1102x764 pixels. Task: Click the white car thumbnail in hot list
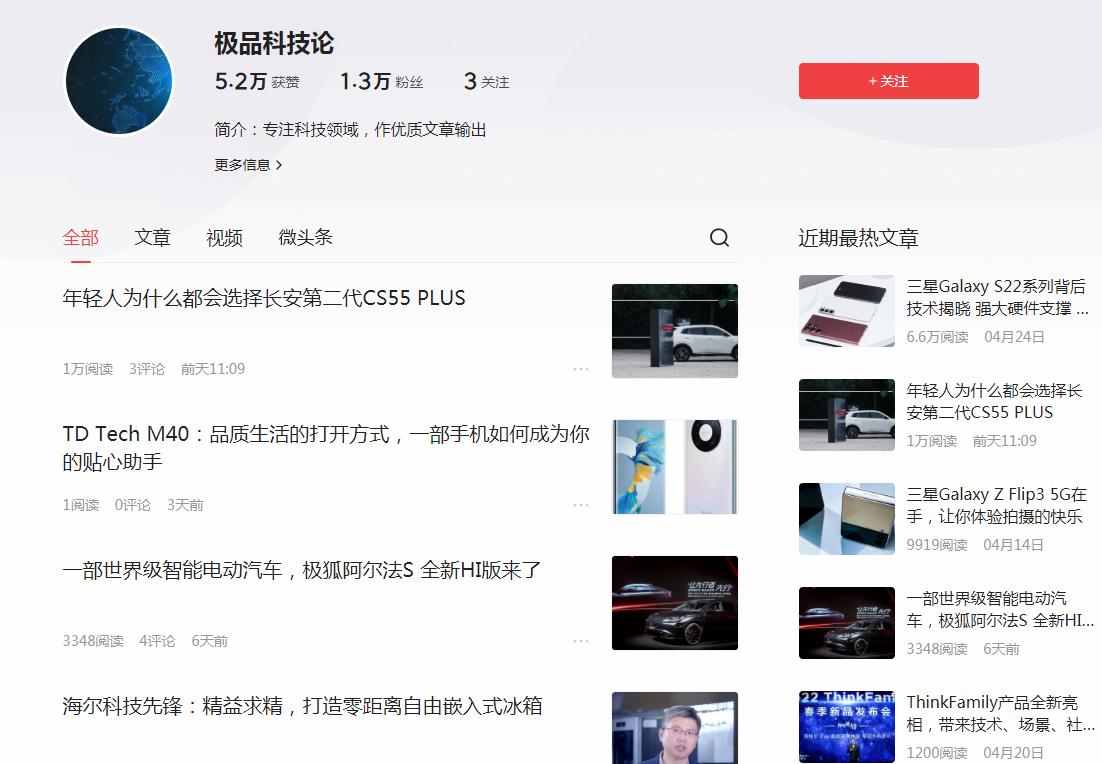click(847, 415)
